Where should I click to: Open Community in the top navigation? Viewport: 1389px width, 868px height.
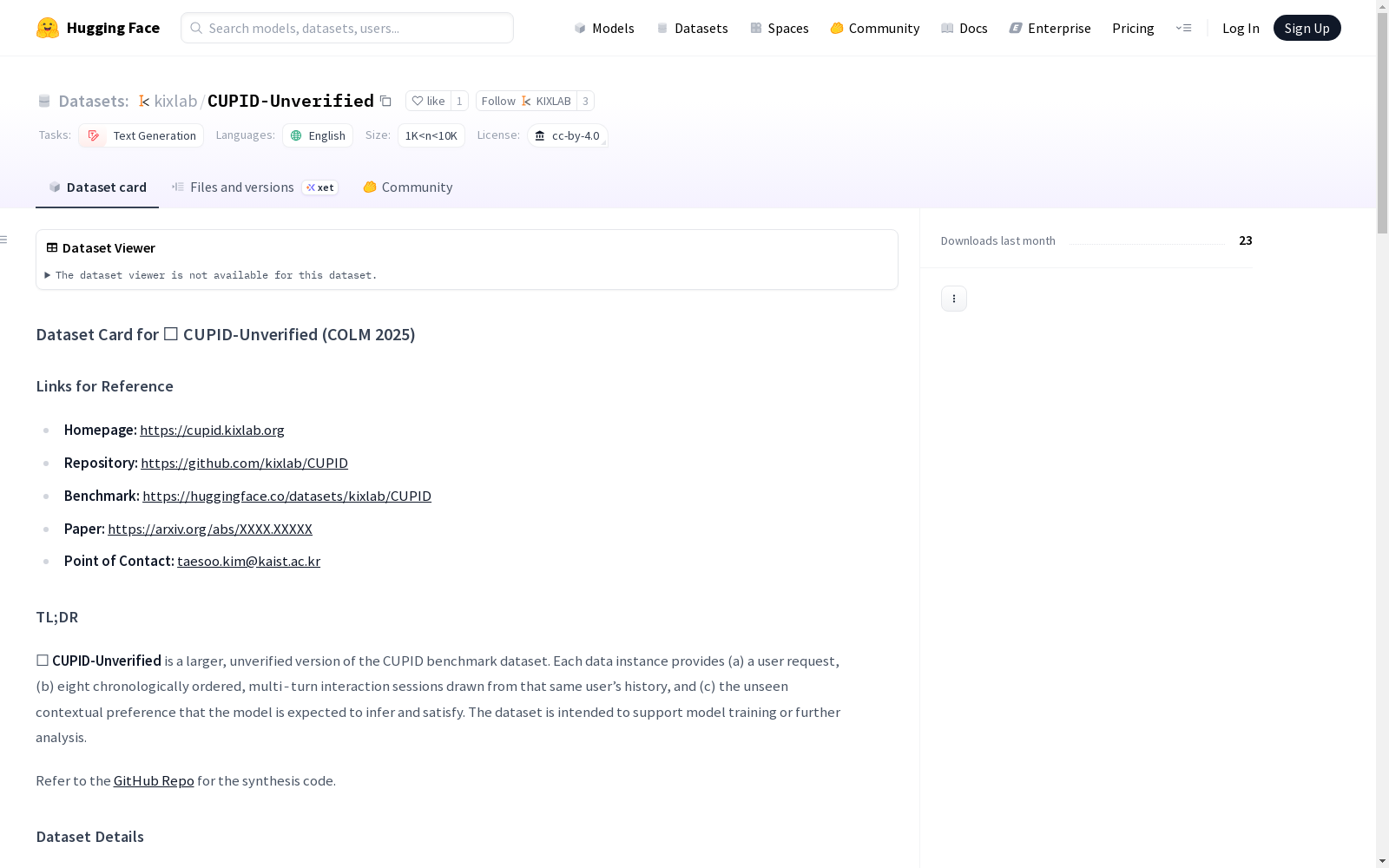point(875,28)
